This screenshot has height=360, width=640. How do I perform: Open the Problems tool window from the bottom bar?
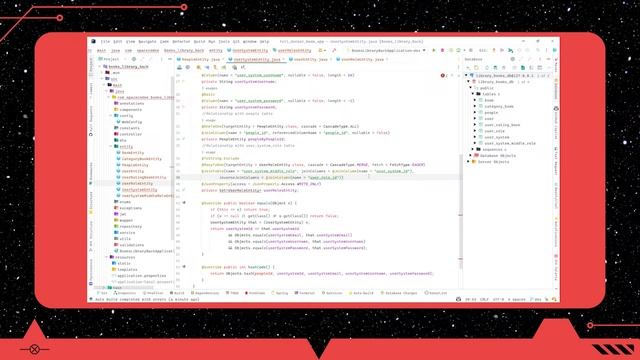pos(255,293)
